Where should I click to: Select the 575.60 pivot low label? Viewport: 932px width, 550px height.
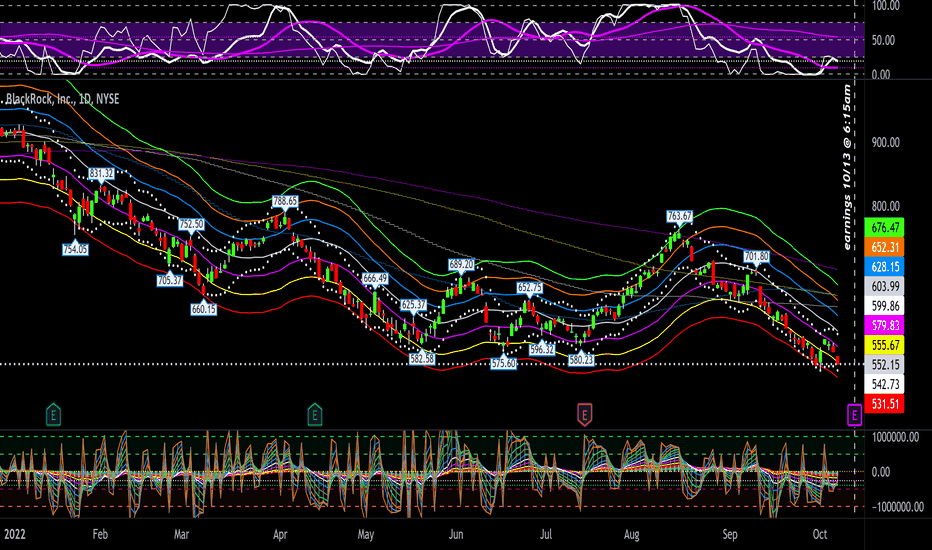click(503, 363)
